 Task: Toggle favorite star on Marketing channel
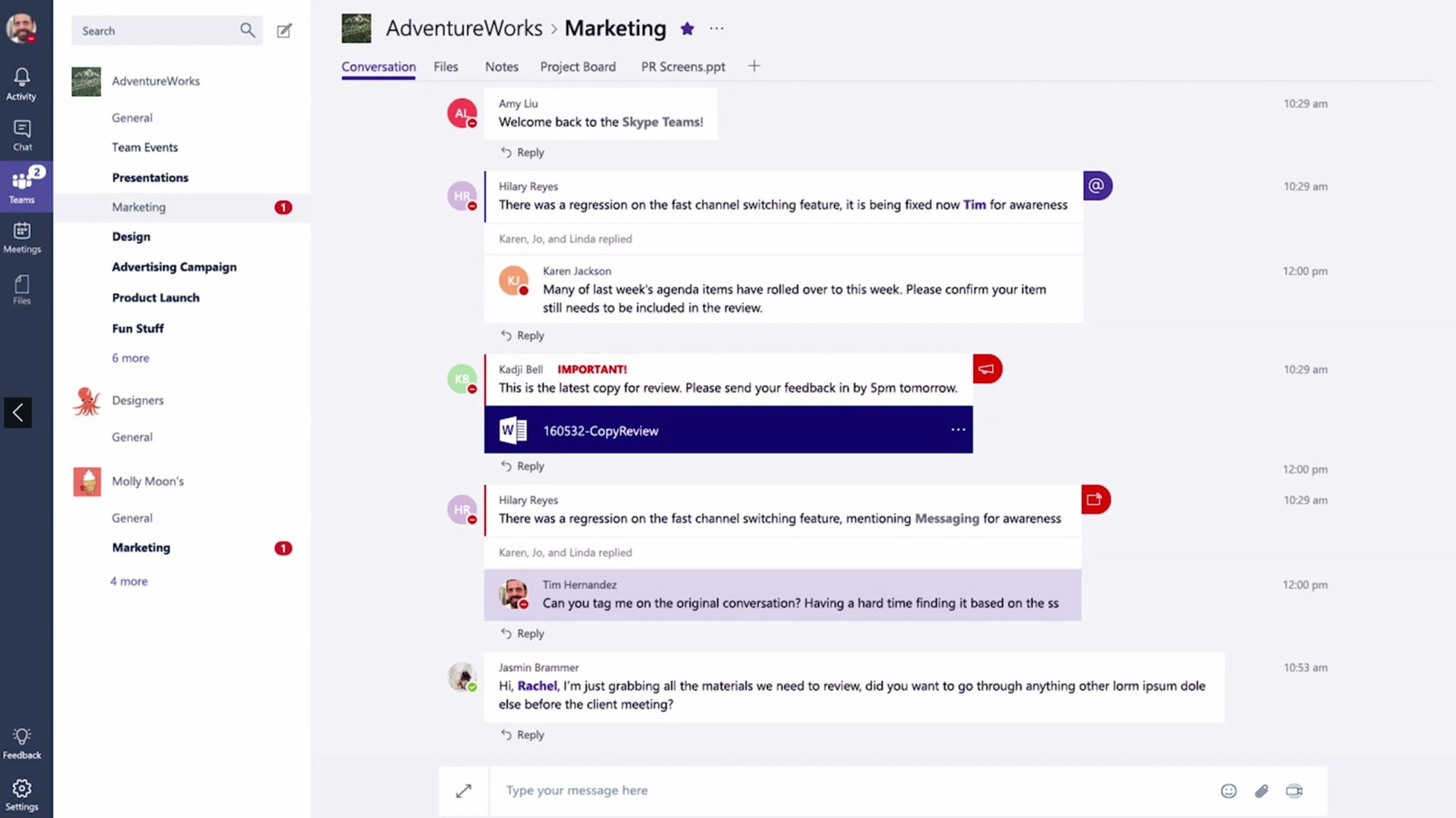point(687,27)
